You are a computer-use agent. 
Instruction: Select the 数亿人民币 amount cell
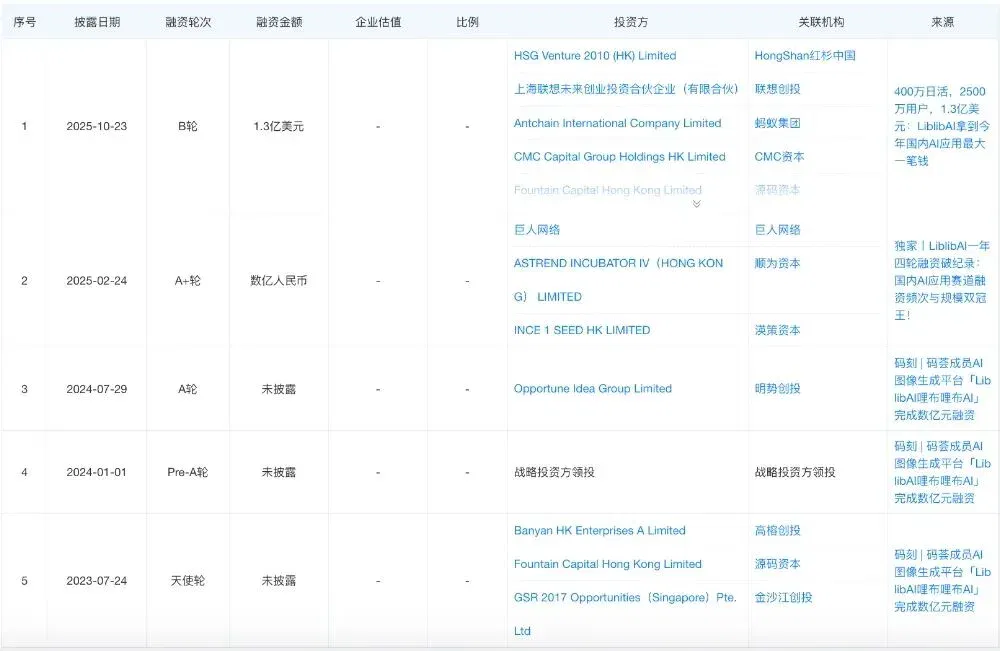coord(279,281)
